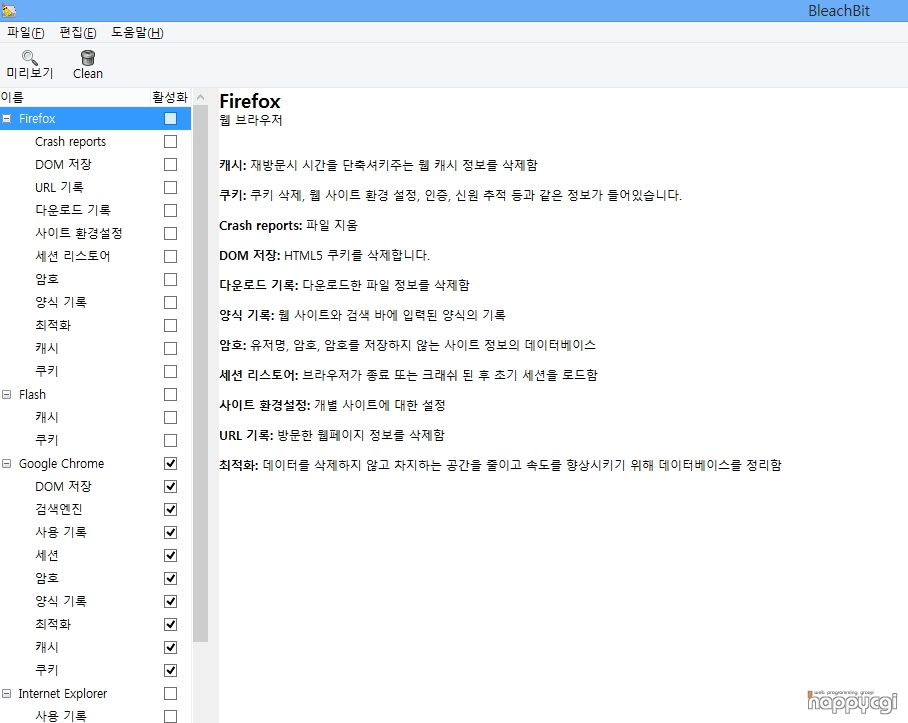Screen dimensions: 908x723
Task: Click the bold '세션 리스토어:' description label
Action: (x=258, y=375)
